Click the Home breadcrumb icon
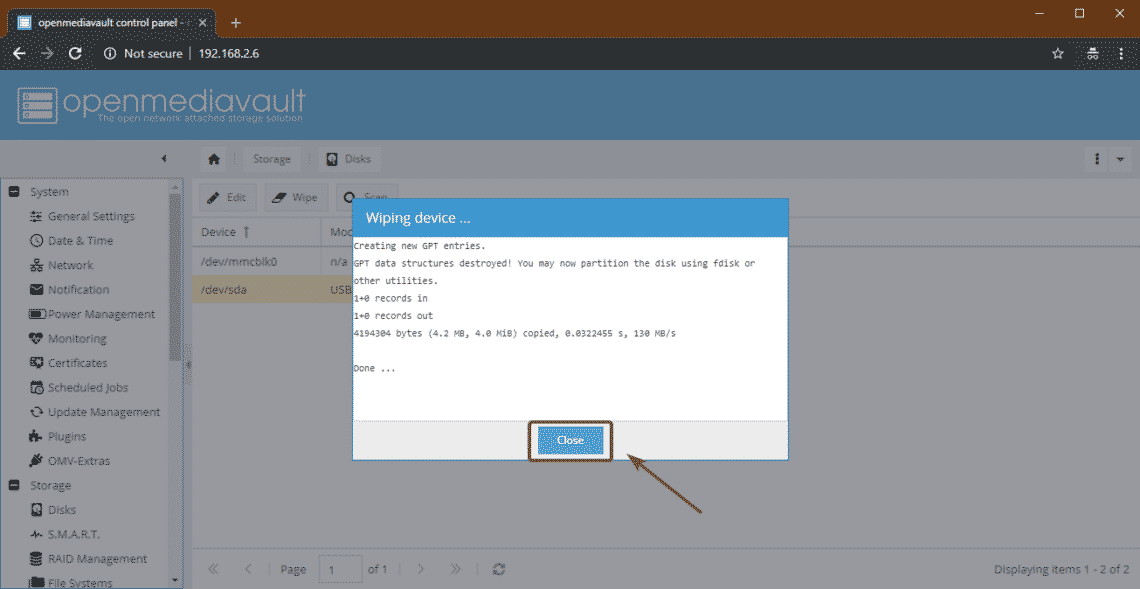Image resolution: width=1140 pixels, height=589 pixels. (x=214, y=159)
